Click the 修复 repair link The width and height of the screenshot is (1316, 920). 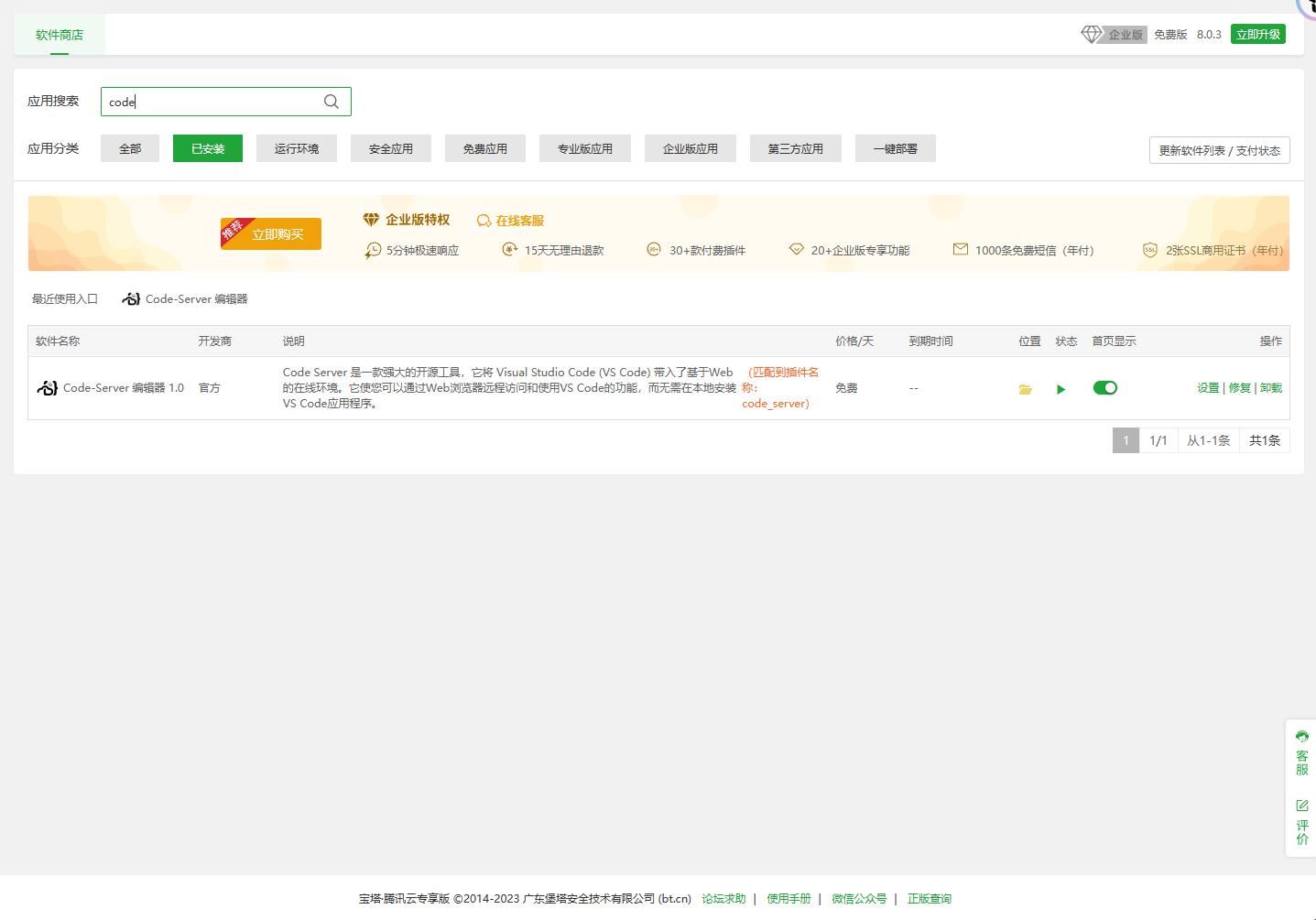tap(1239, 388)
